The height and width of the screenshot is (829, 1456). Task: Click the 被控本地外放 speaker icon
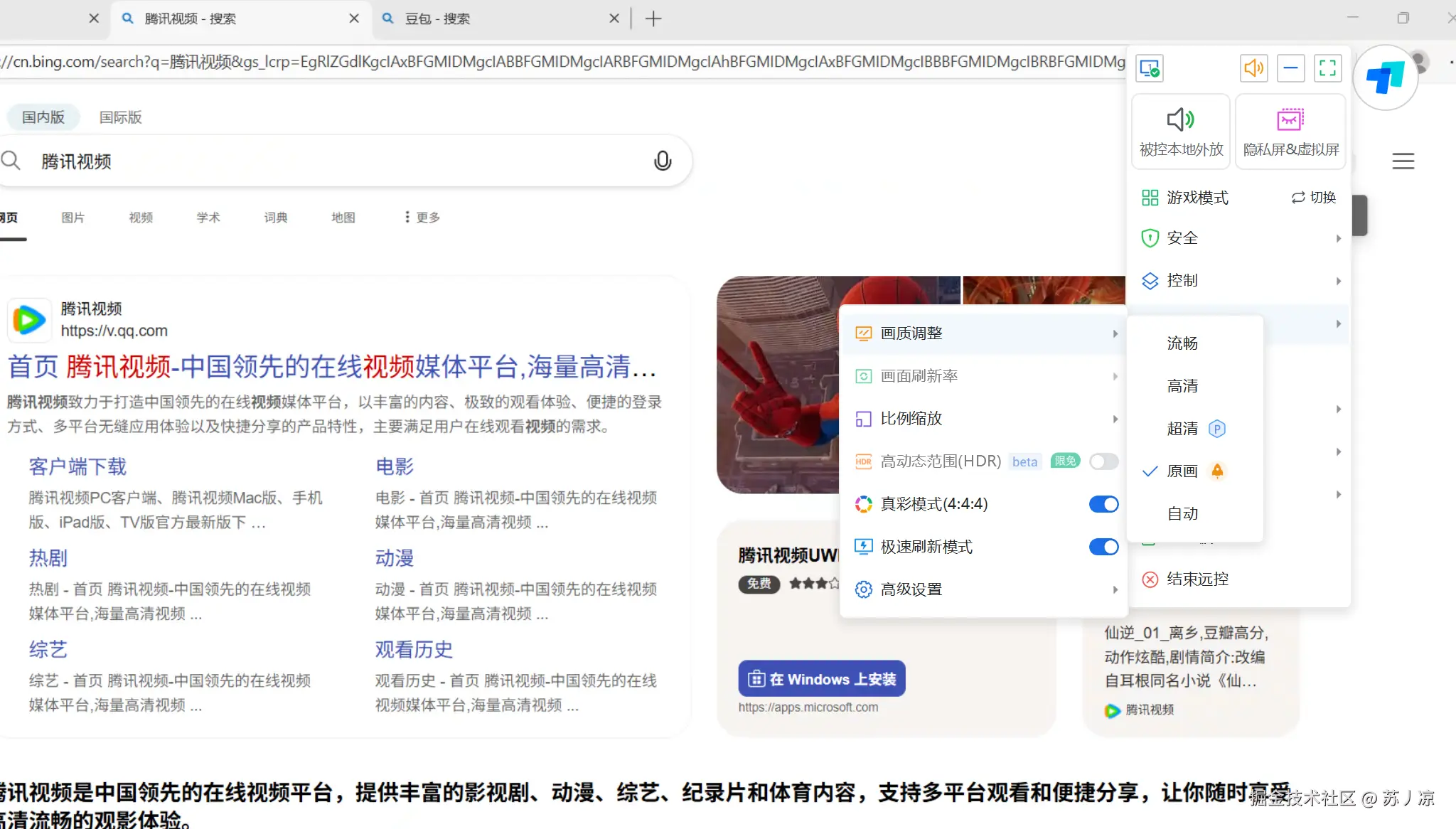[1180, 119]
